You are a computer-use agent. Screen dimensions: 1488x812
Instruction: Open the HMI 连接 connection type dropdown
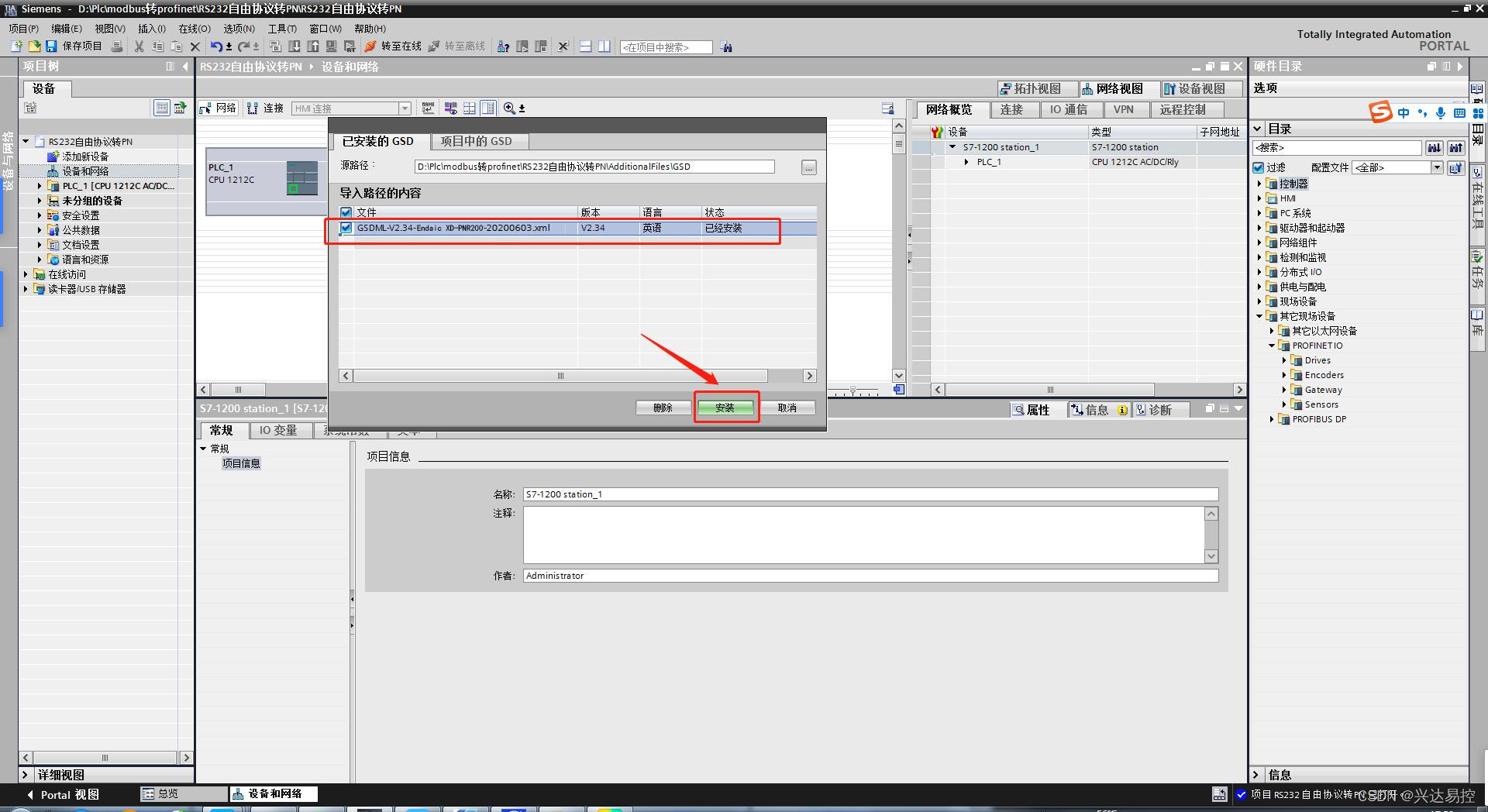[x=405, y=108]
